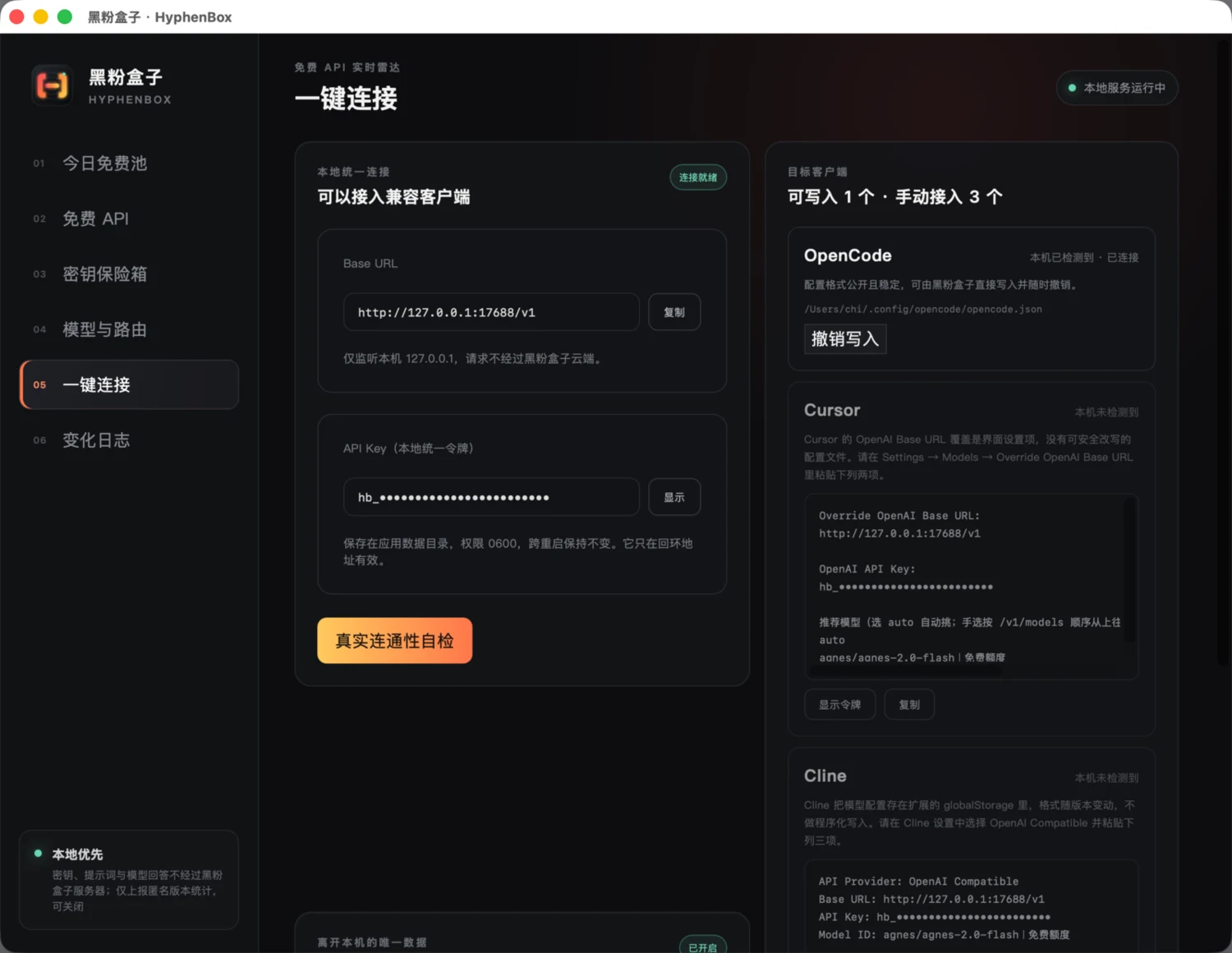
Task: Click 撤销写入 for OpenCode
Action: click(x=845, y=338)
